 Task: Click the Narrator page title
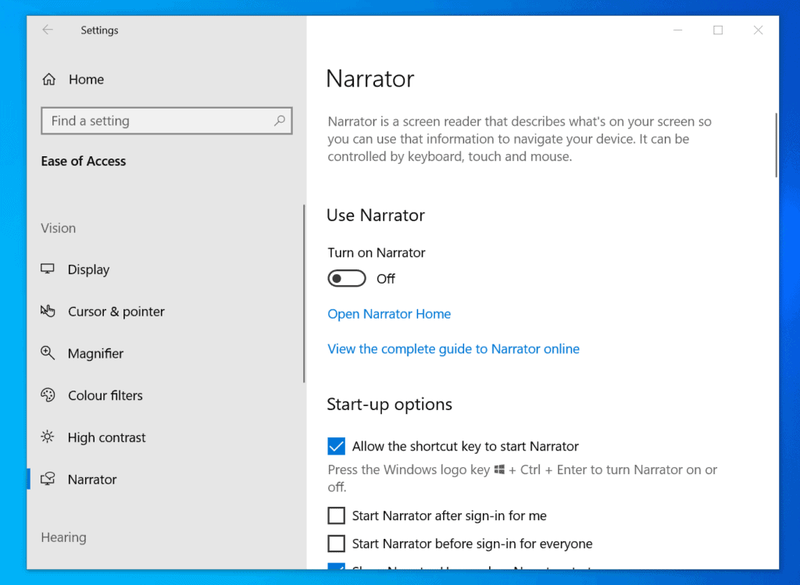pos(370,79)
